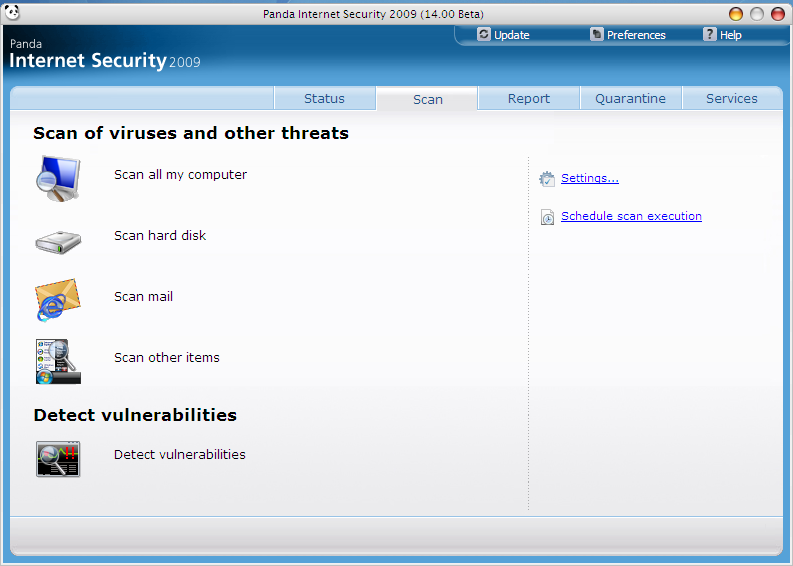Click the Internet Security 2009 header logo text
The image size is (793, 566).
click(x=105, y=61)
